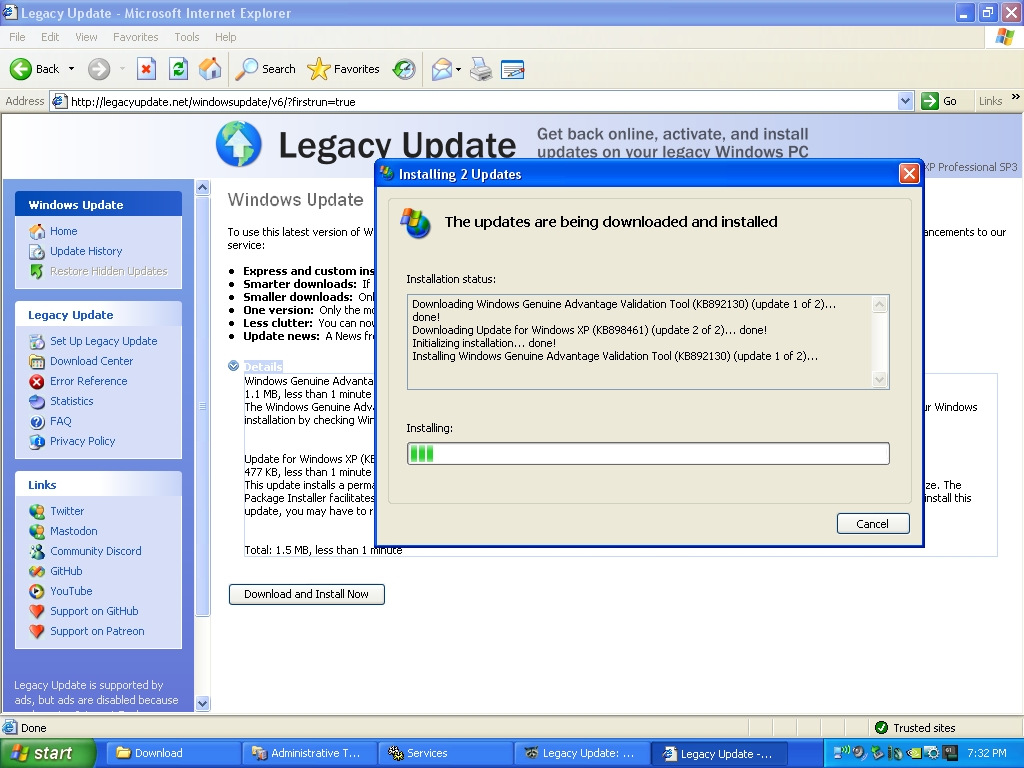Click the Forward arrow toolbar icon

(99, 69)
